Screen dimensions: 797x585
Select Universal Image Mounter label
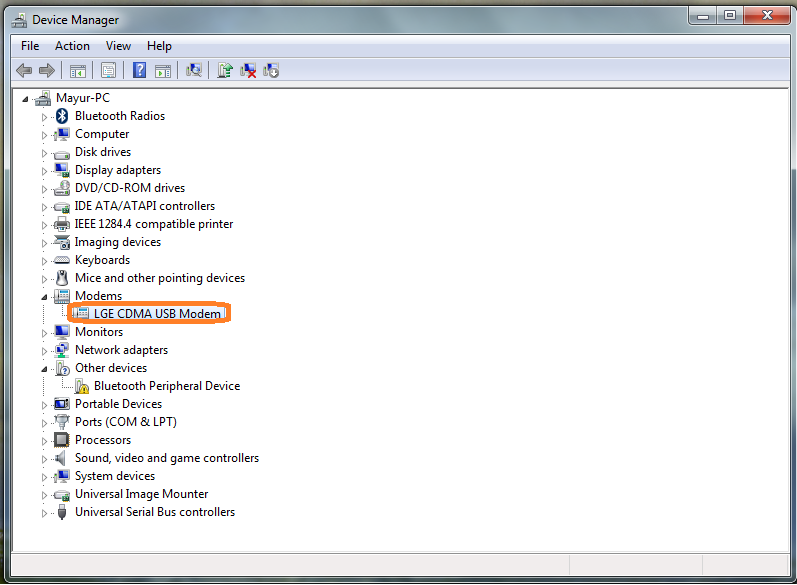(141, 494)
